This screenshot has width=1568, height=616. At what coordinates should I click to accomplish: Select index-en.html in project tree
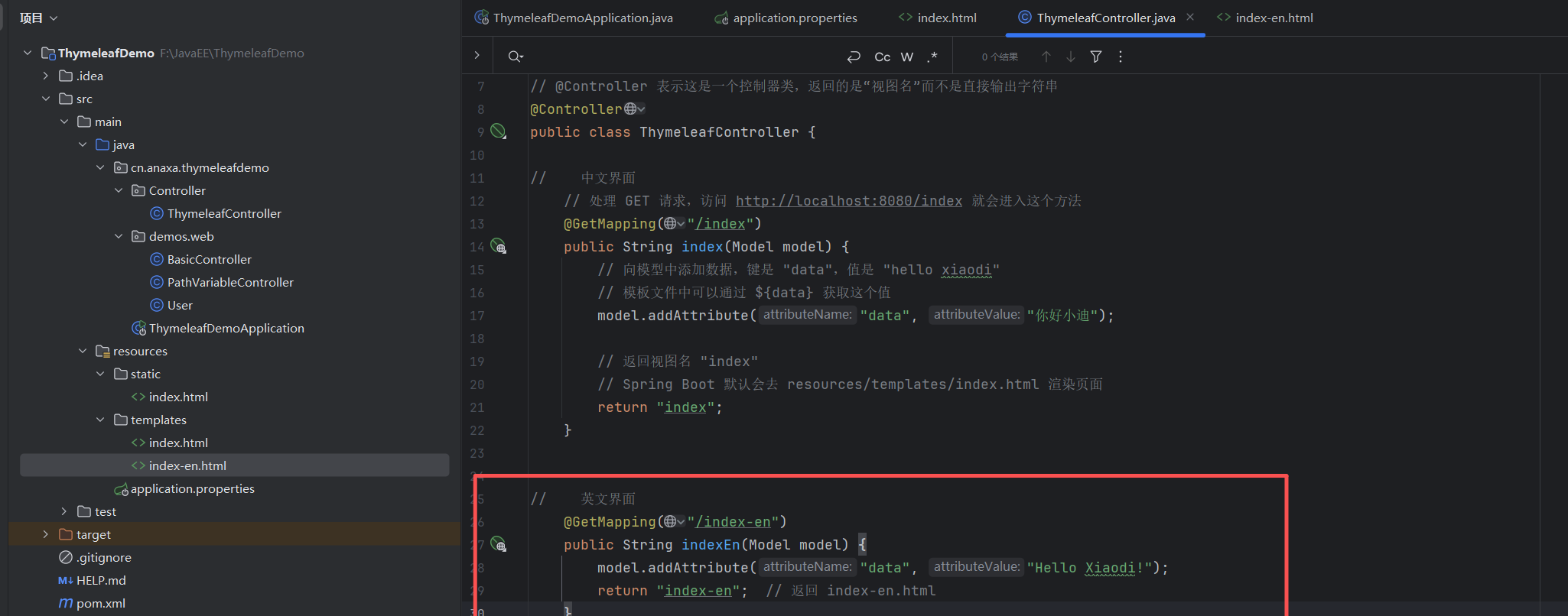point(179,465)
